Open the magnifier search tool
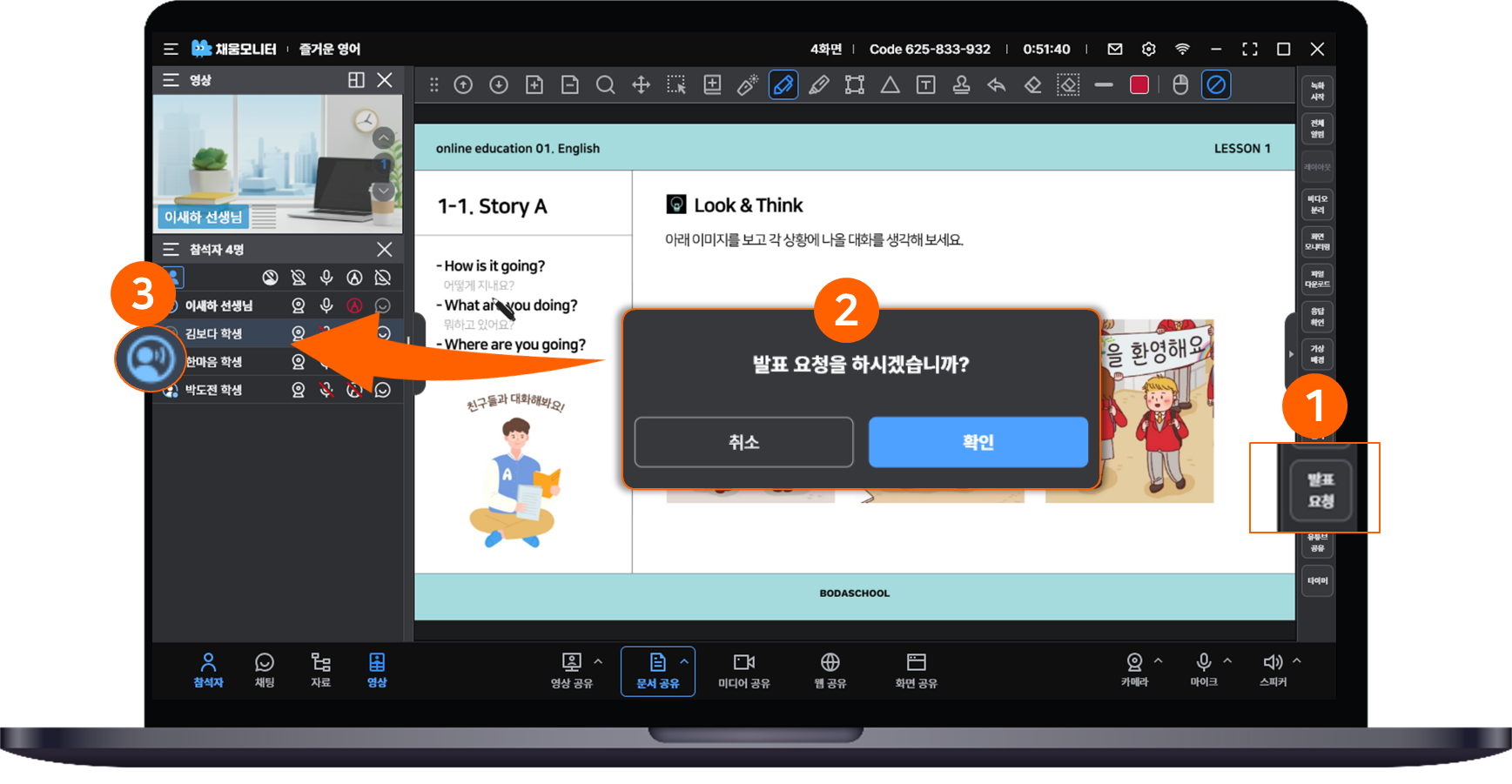1512x784 pixels. (605, 85)
